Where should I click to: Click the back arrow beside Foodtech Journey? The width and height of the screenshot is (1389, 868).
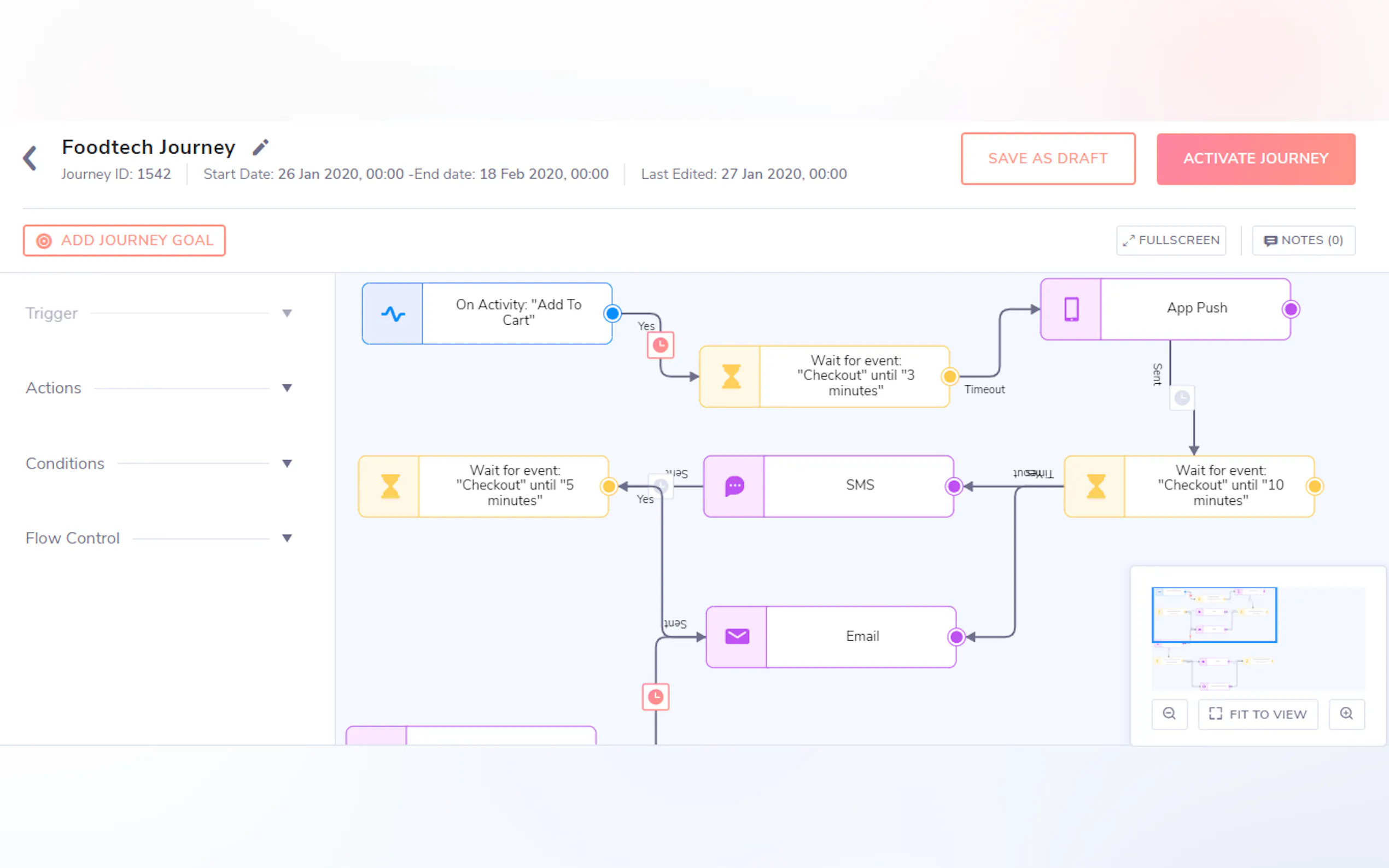click(x=31, y=159)
